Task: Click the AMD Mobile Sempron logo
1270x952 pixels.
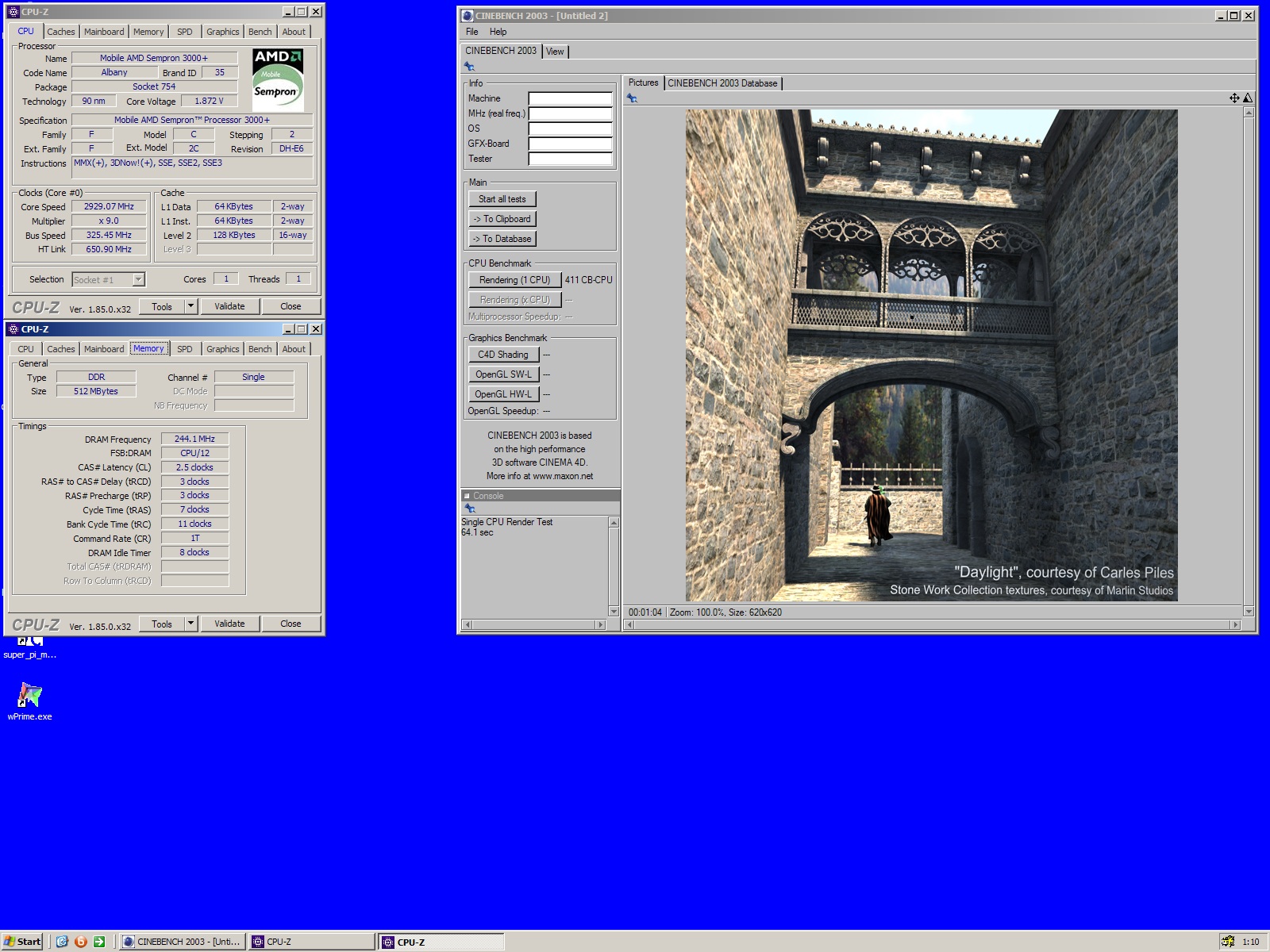Action: click(278, 79)
